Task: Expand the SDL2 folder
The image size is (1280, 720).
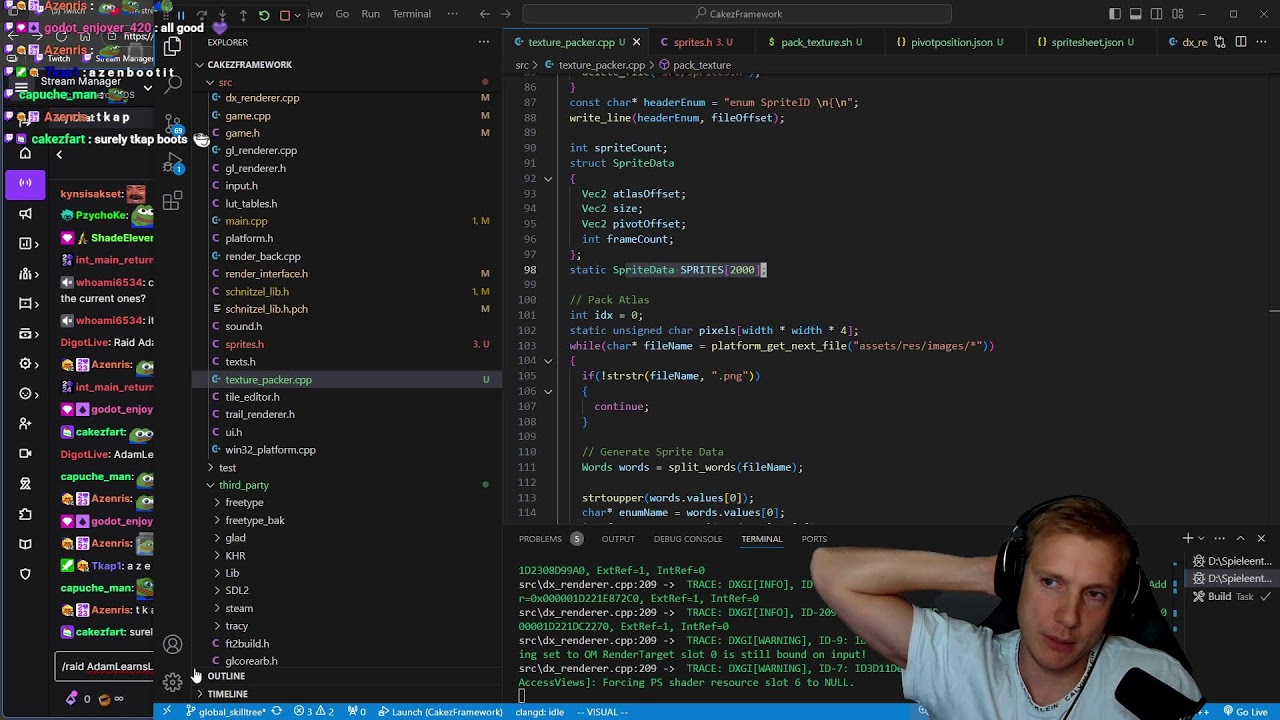Action: pos(237,591)
